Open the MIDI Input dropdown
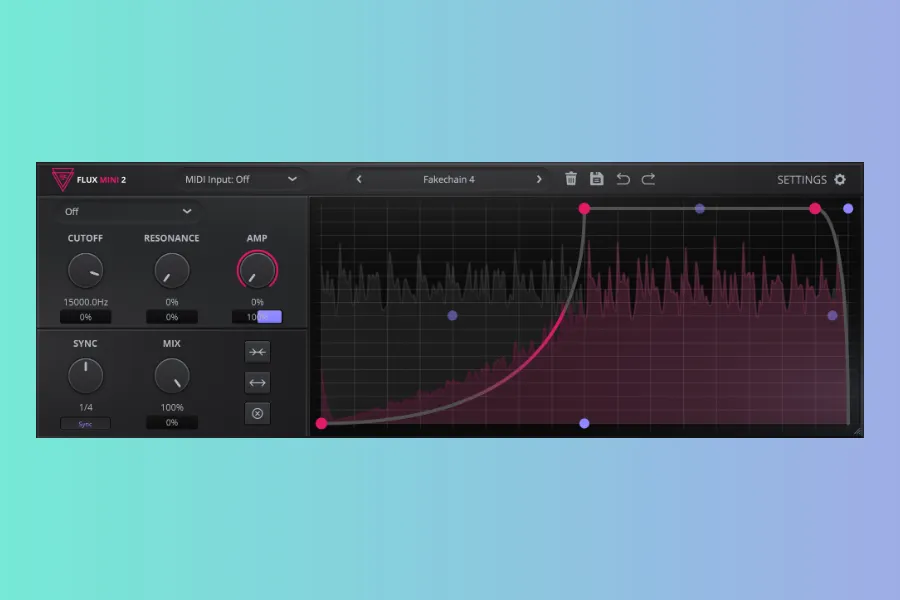Image resolution: width=900 pixels, height=600 pixels. [241, 179]
